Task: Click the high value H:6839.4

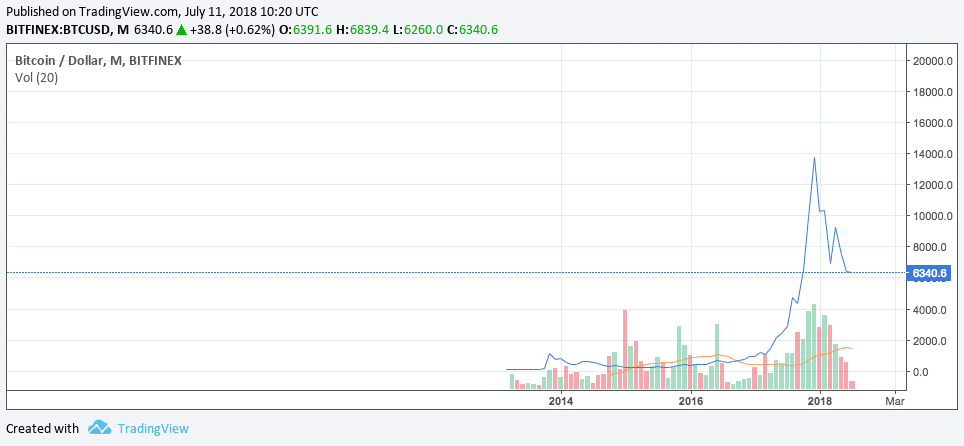Action: tap(357, 30)
